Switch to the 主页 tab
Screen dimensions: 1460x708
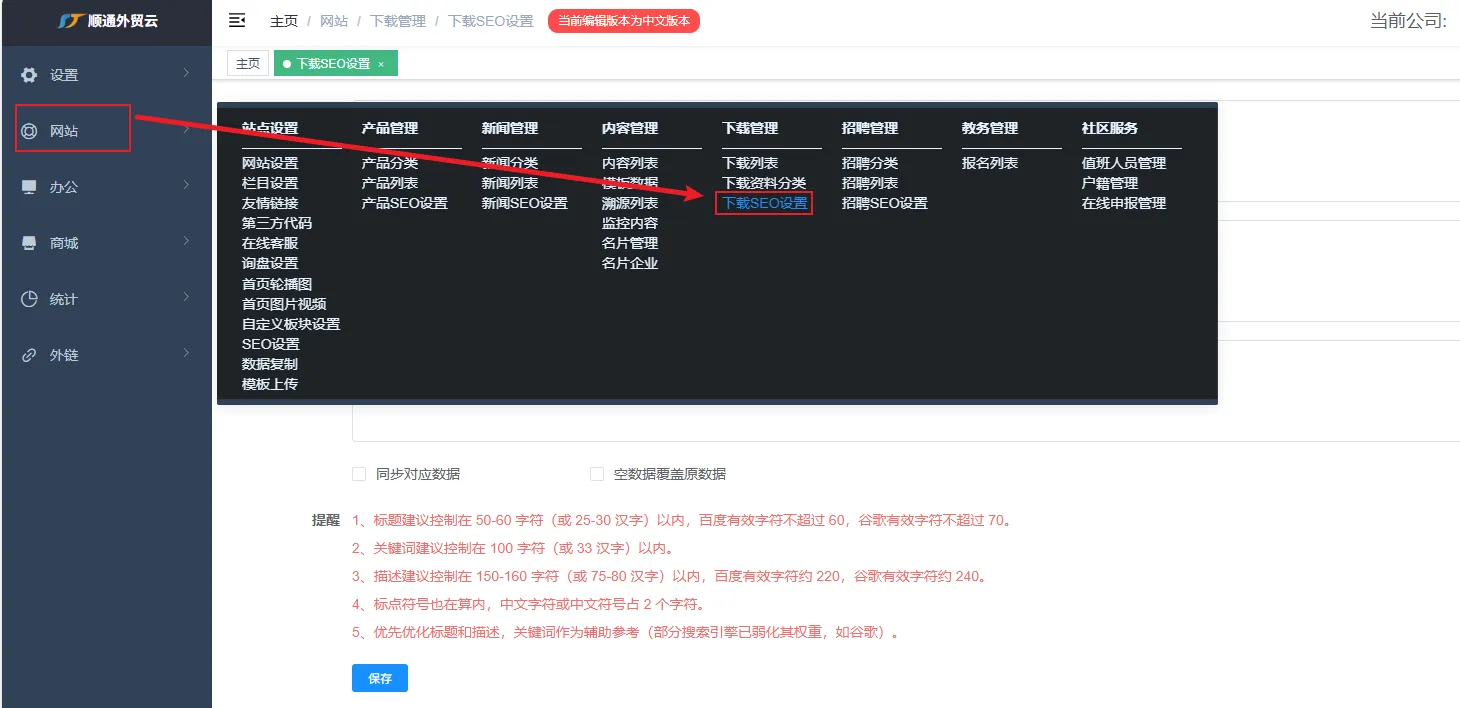[247, 64]
